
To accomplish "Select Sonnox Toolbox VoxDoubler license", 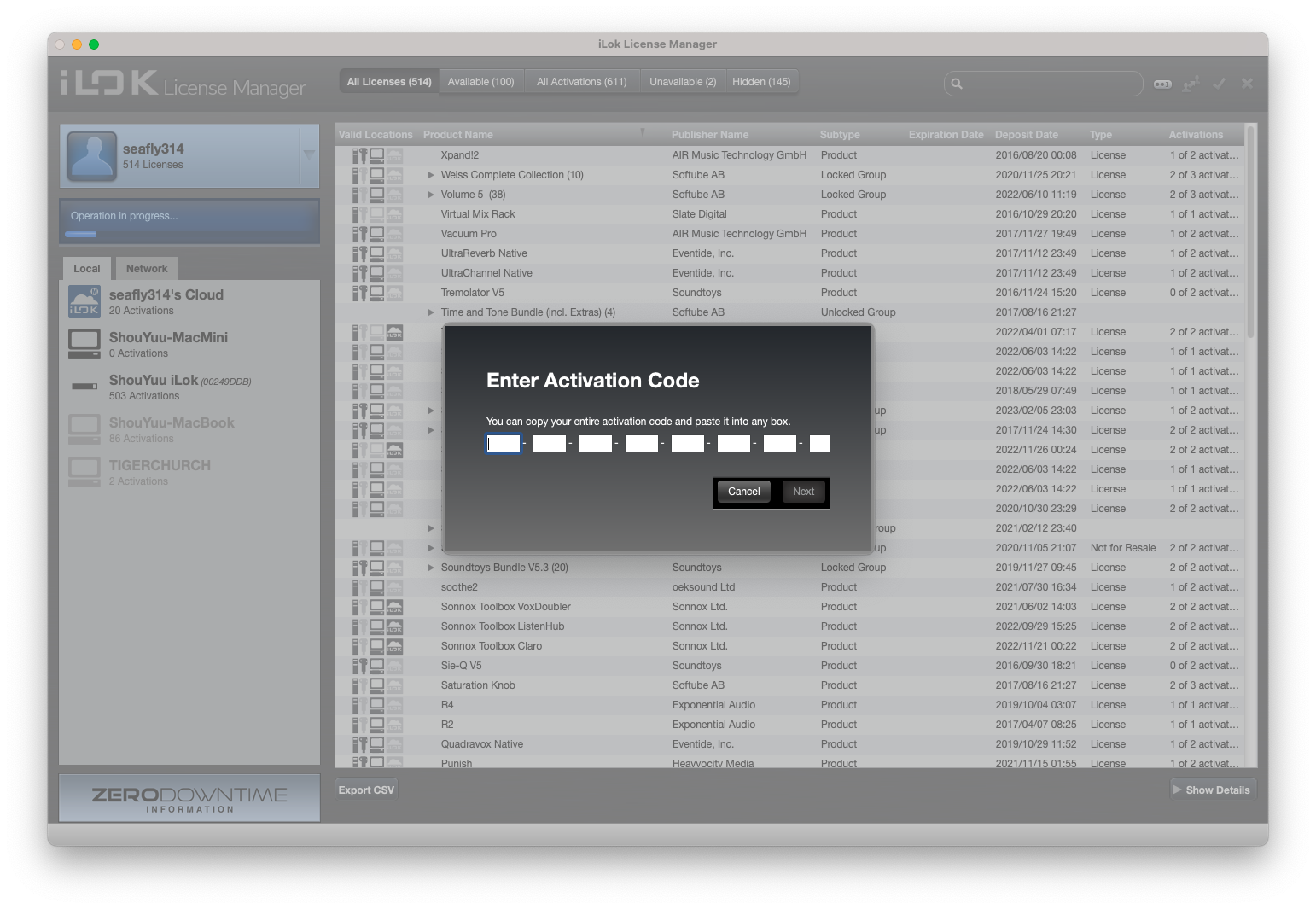I will click(789, 607).
